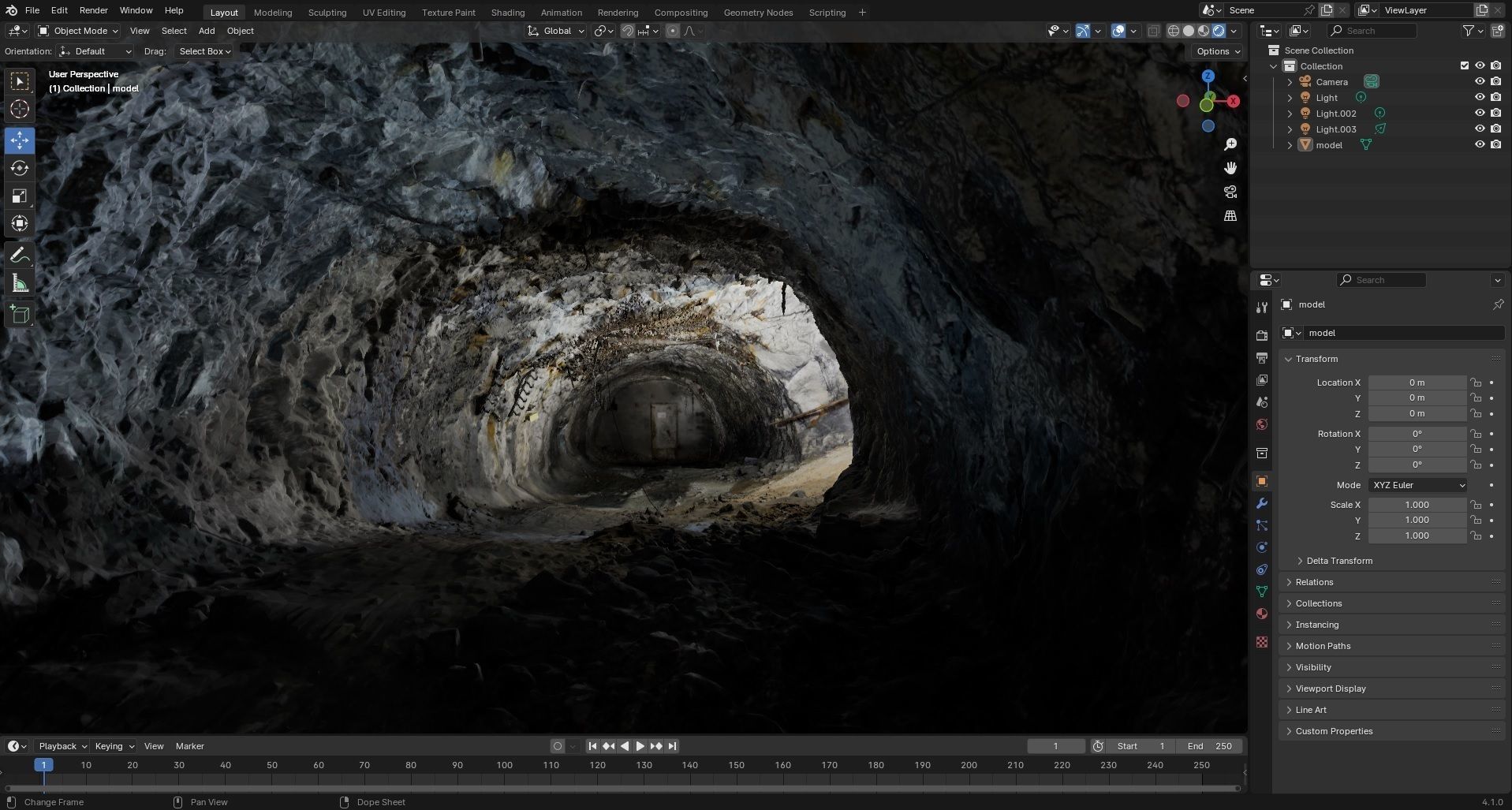1512x810 pixels.
Task: Toggle camera view icon in viewport
Action: tap(1230, 192)
